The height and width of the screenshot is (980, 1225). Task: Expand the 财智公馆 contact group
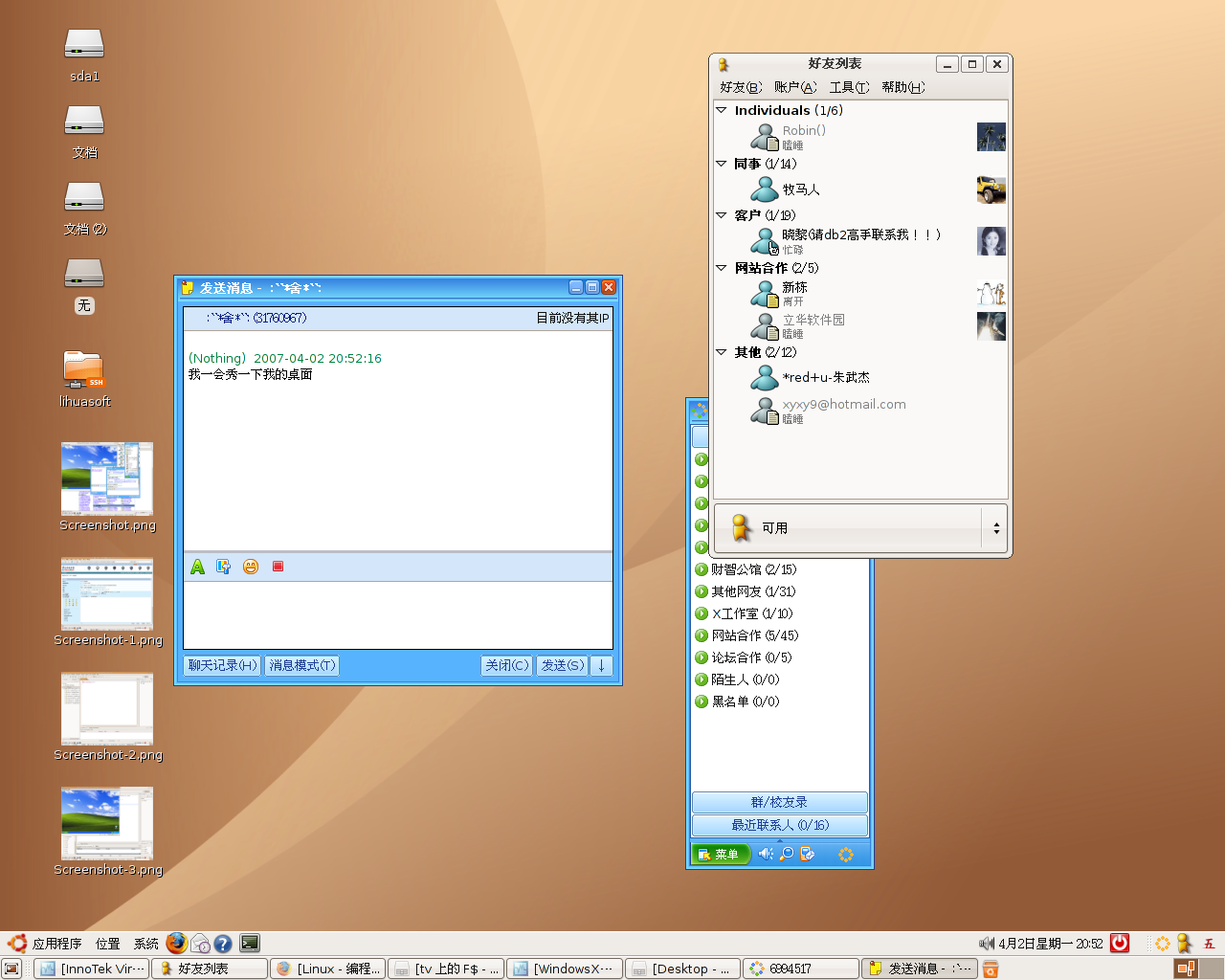702,569
